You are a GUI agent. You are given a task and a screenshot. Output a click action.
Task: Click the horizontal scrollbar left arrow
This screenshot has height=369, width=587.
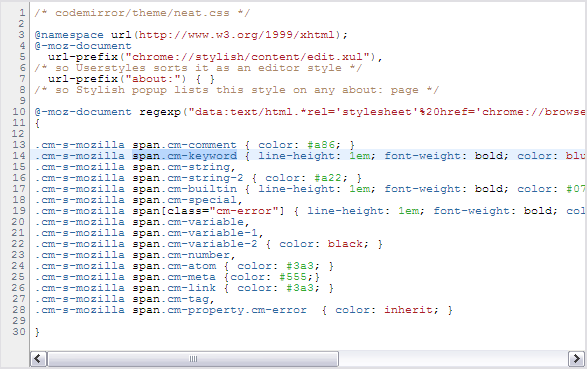pyautogui.click(x=38, y=359)
